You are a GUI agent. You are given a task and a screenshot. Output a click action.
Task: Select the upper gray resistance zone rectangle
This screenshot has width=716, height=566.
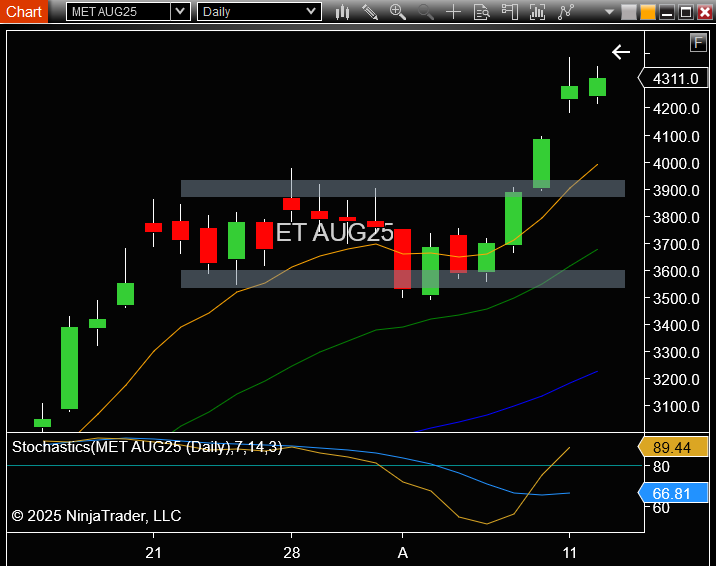[x=403, y=189]
